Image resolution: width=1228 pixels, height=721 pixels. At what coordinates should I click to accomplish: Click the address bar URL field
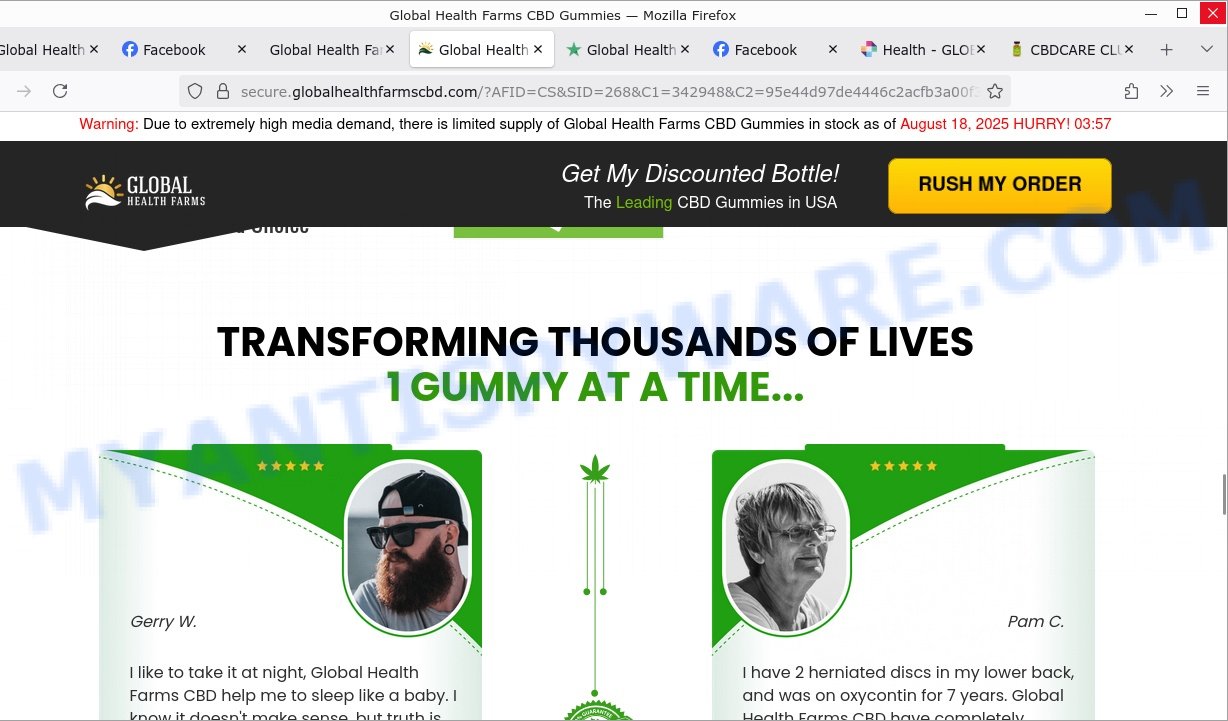point(609,91)
